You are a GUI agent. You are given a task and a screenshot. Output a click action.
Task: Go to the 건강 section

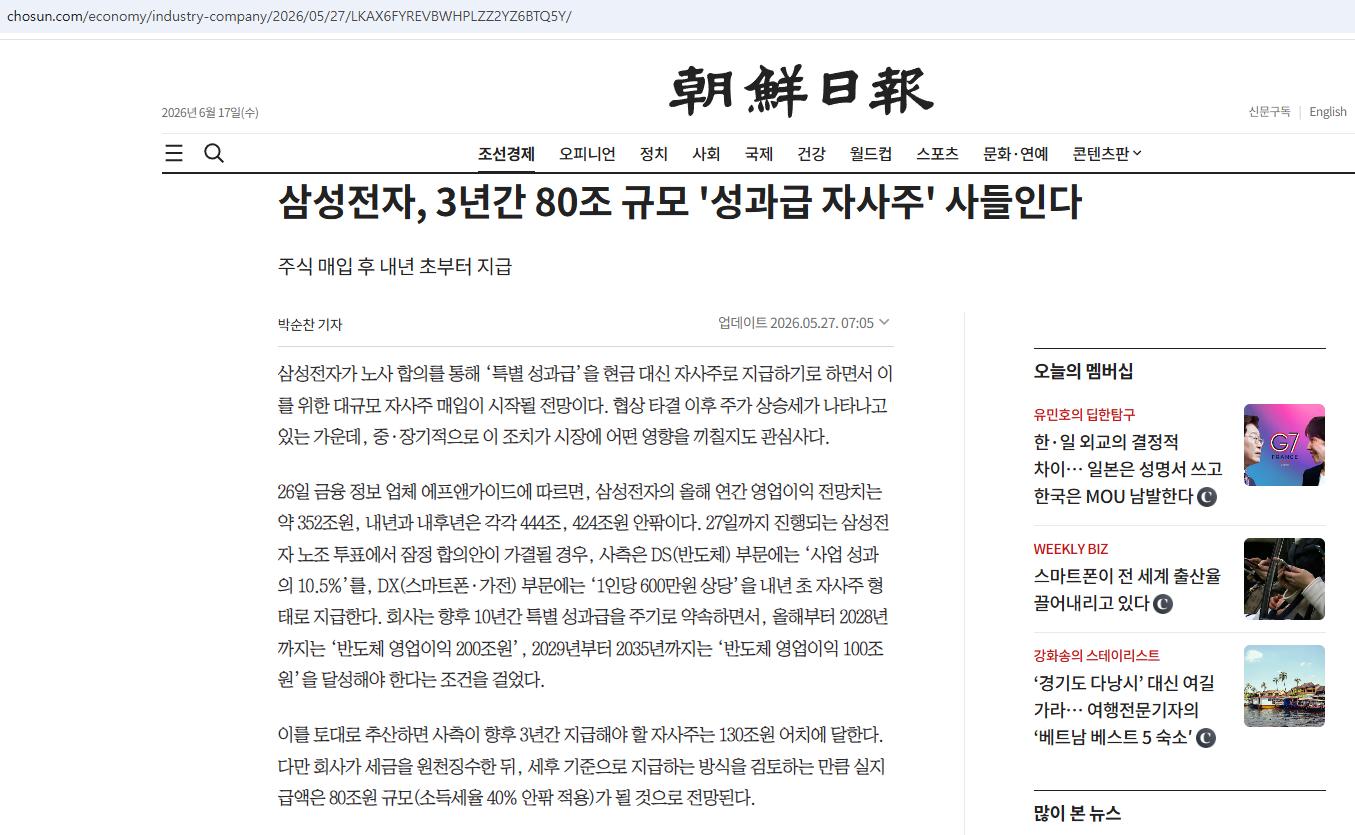[811, 154]
